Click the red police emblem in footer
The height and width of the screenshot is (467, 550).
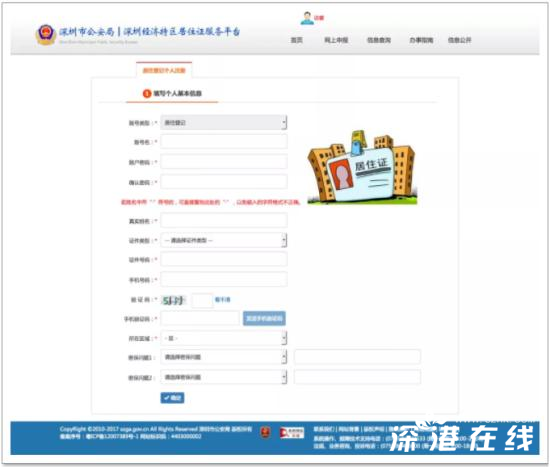click(x=266, y=432)
